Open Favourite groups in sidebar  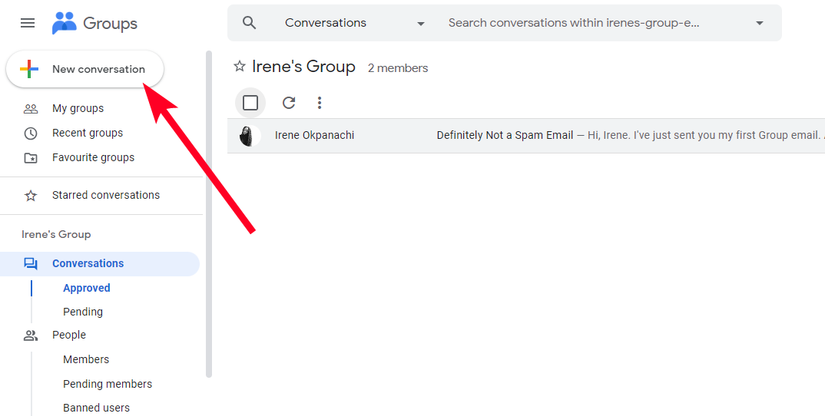tap(92, 157)
